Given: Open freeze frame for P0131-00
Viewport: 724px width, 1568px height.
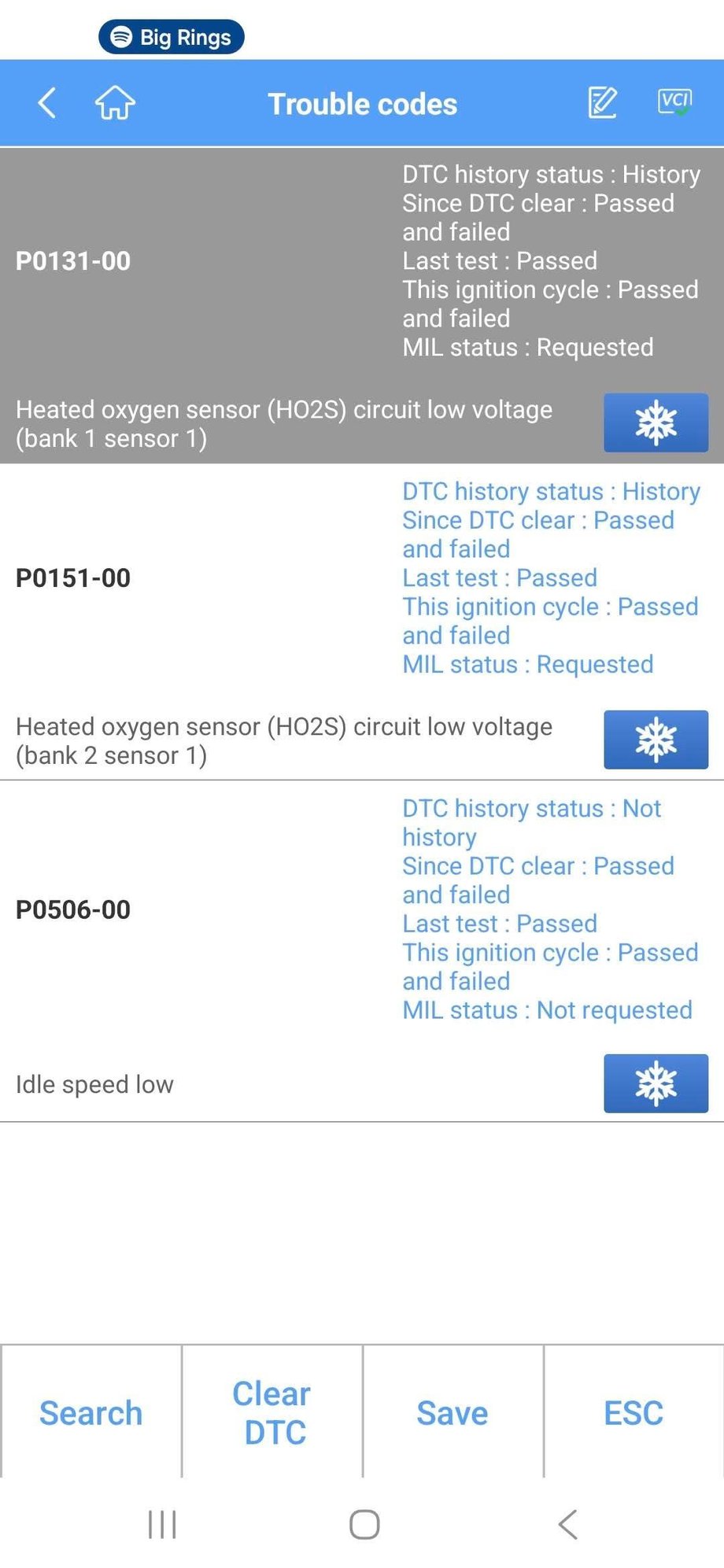Looking at the screenshot, I should [x=656, y=423].
